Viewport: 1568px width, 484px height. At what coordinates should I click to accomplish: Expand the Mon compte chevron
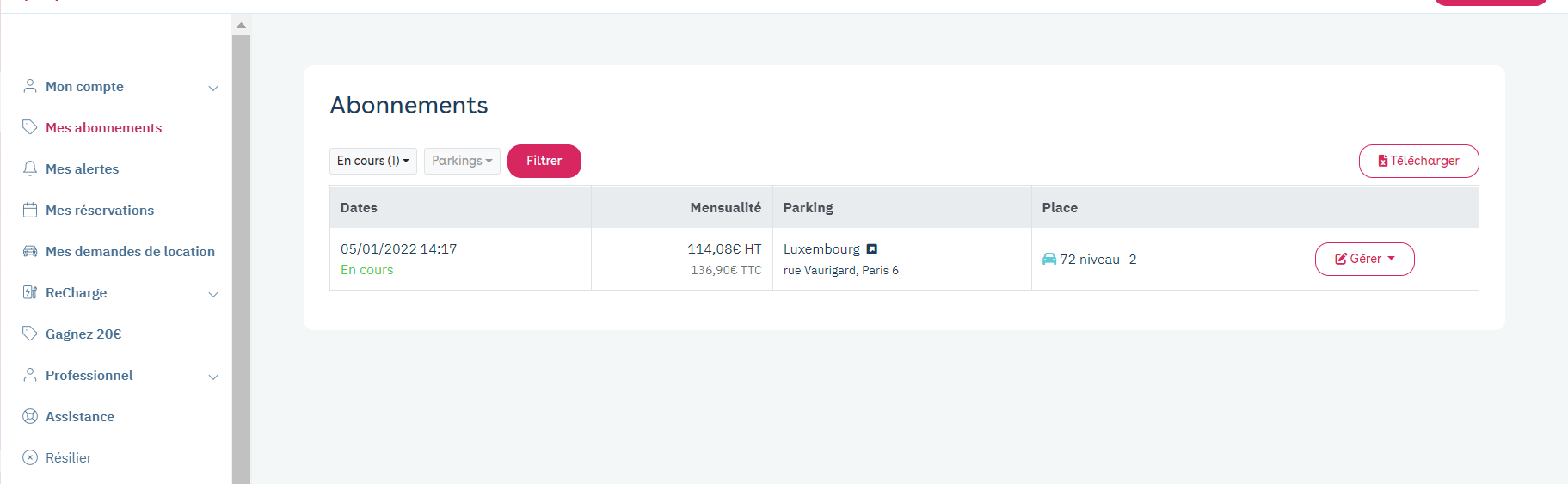[x=213, y=88]
